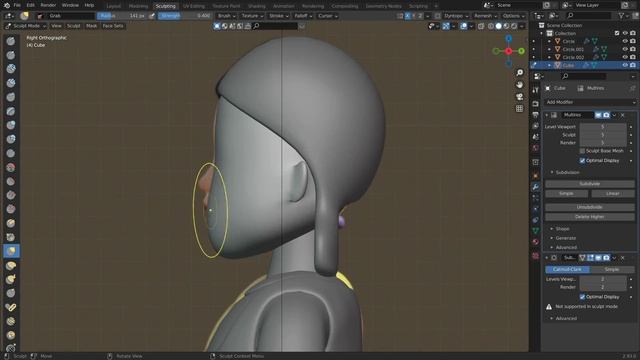Open the File menu

[x=17, y=5]
